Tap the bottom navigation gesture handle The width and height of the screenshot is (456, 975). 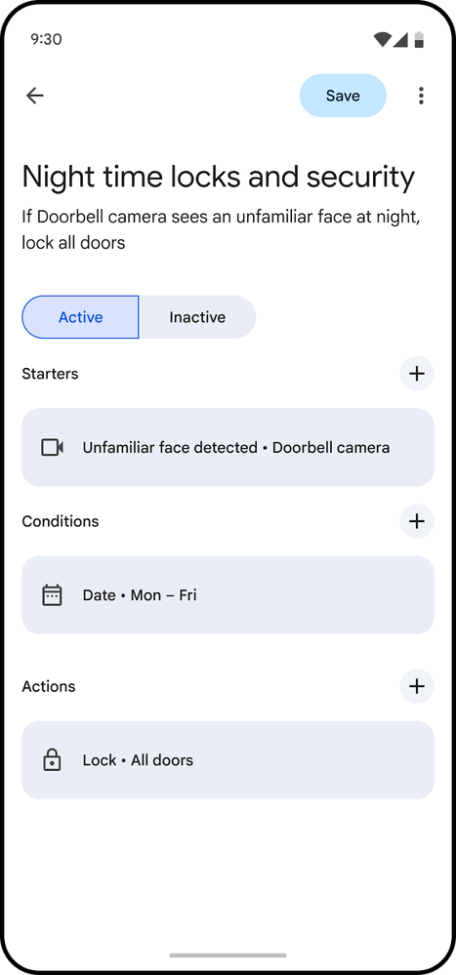[x=228, y=955]
